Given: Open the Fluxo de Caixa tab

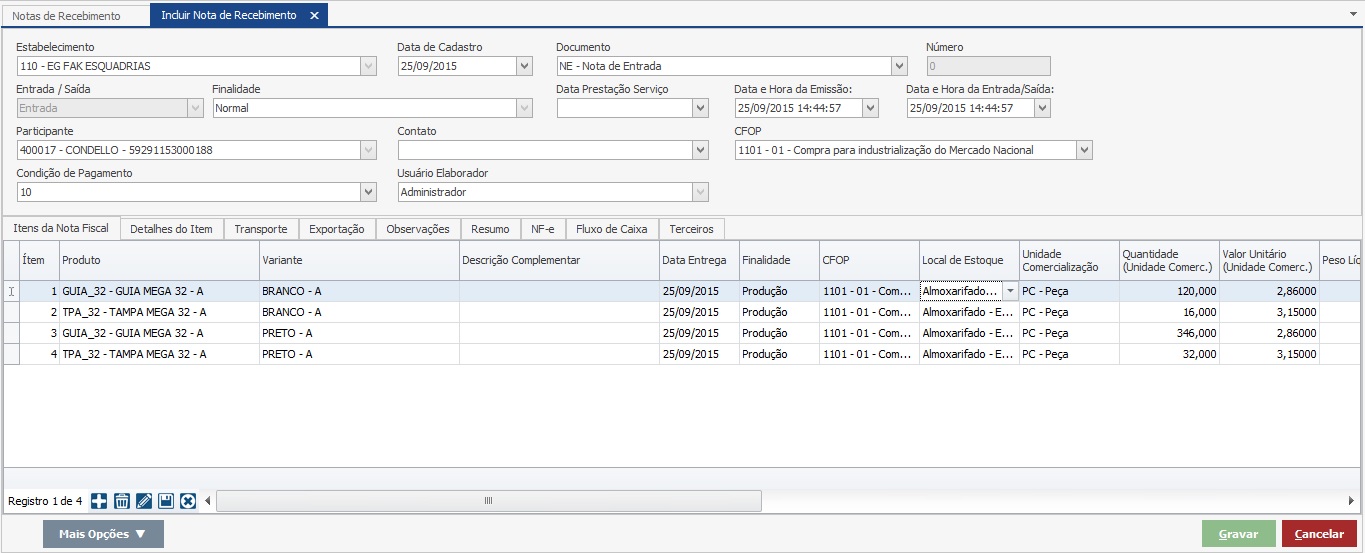Looking at the screenshot, I should 611,229.
